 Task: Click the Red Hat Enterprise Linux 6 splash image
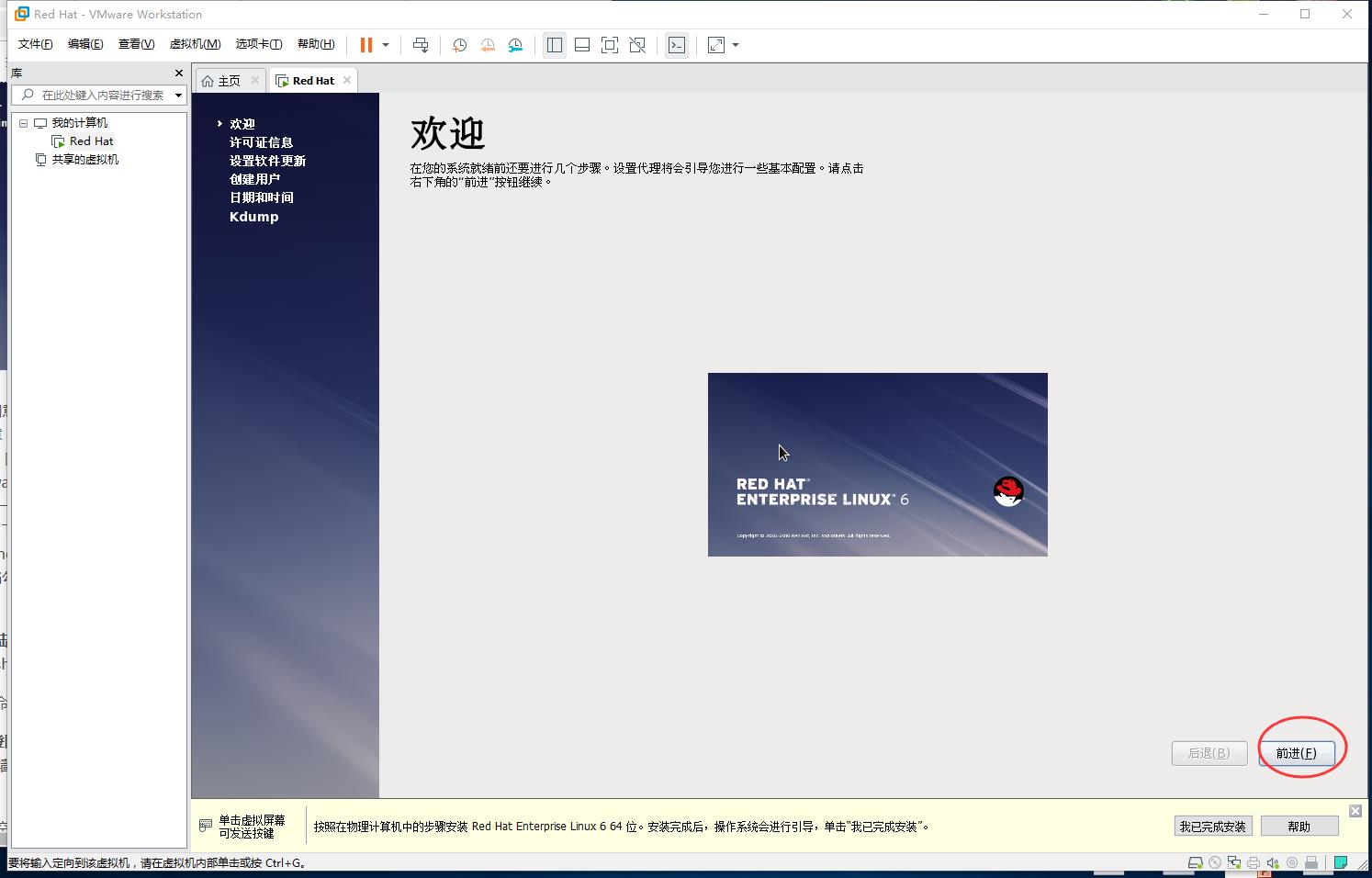(x=877, y=464)
